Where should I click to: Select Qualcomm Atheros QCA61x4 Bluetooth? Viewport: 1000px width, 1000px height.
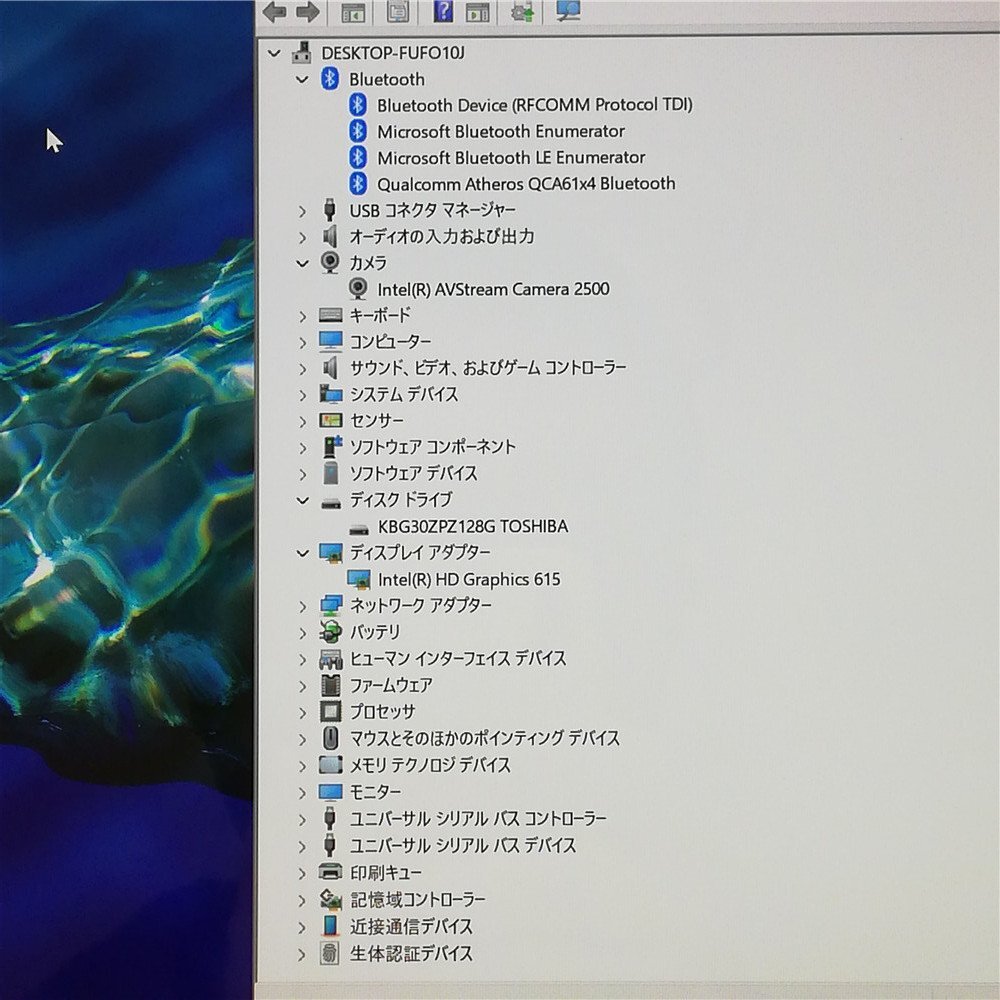[526, 184]
